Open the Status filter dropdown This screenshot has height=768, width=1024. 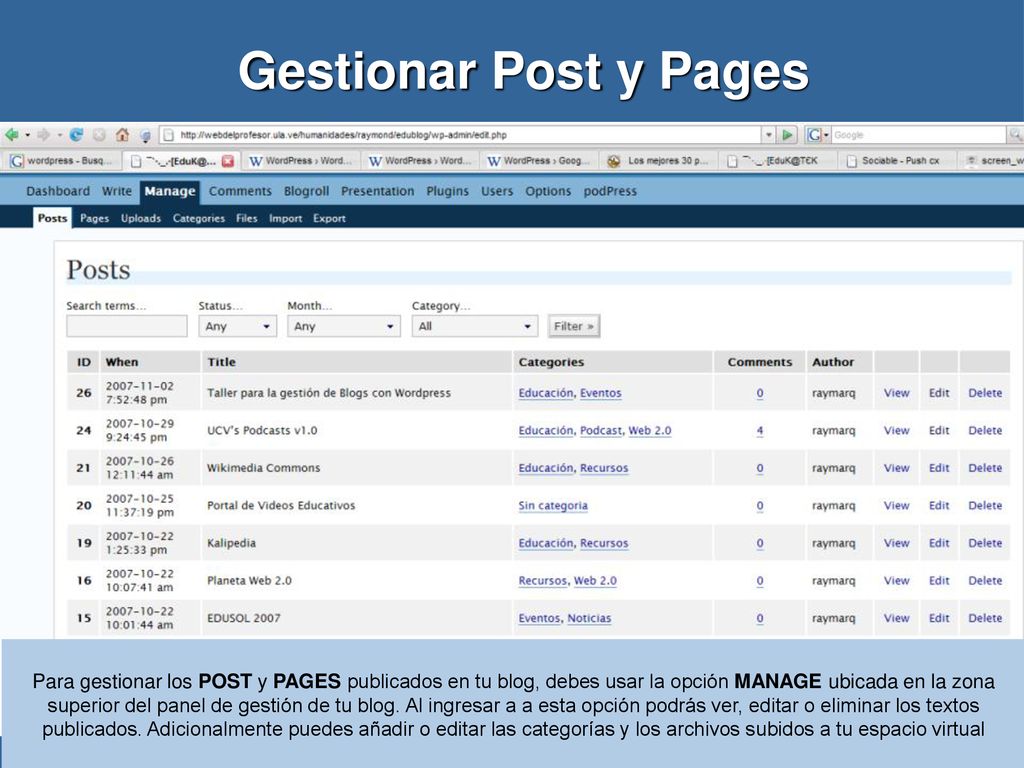pos(237,326)
